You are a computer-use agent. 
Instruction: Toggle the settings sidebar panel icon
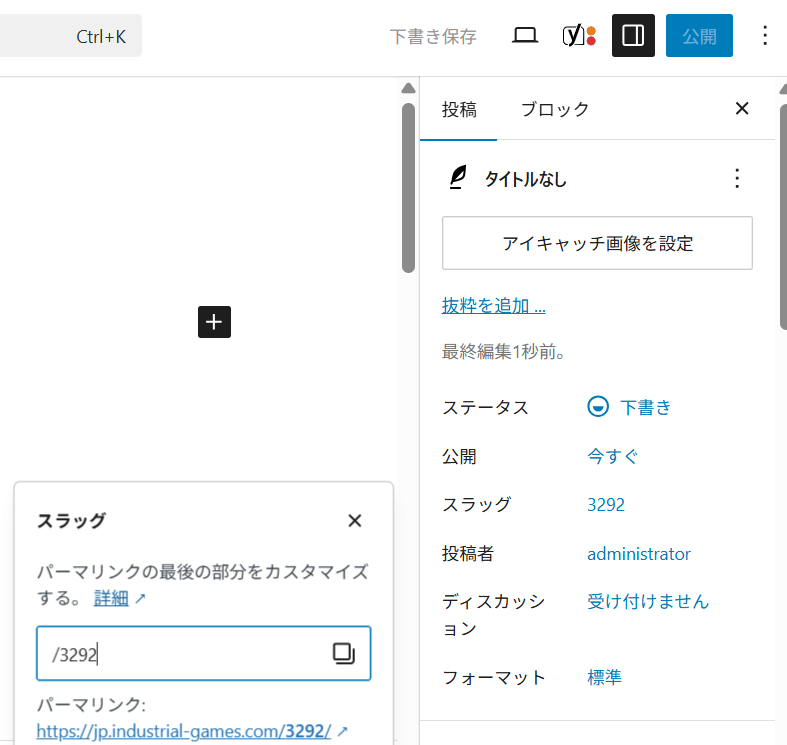633,36
